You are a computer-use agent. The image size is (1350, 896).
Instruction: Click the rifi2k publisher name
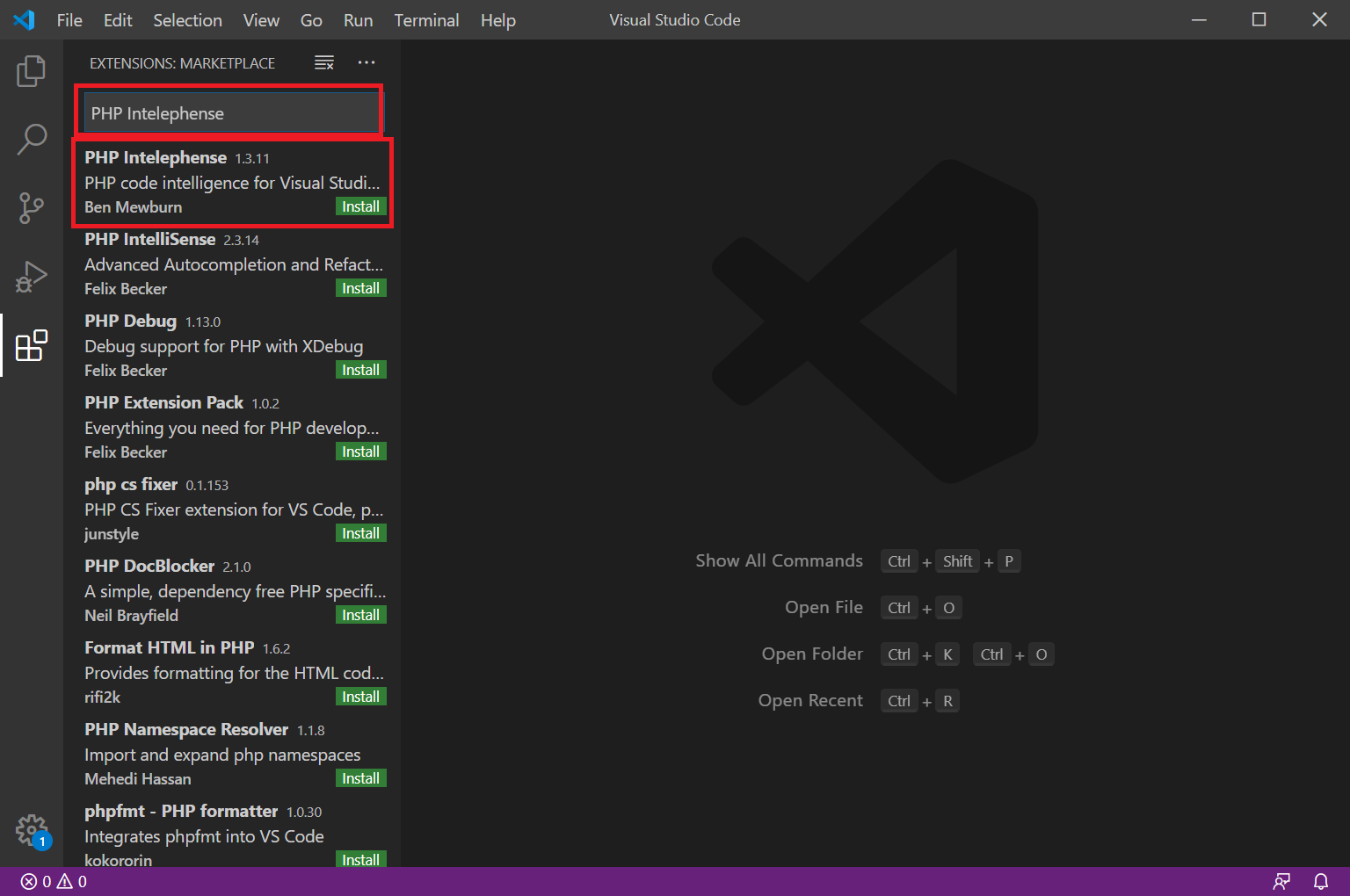(x=103, y=697)
